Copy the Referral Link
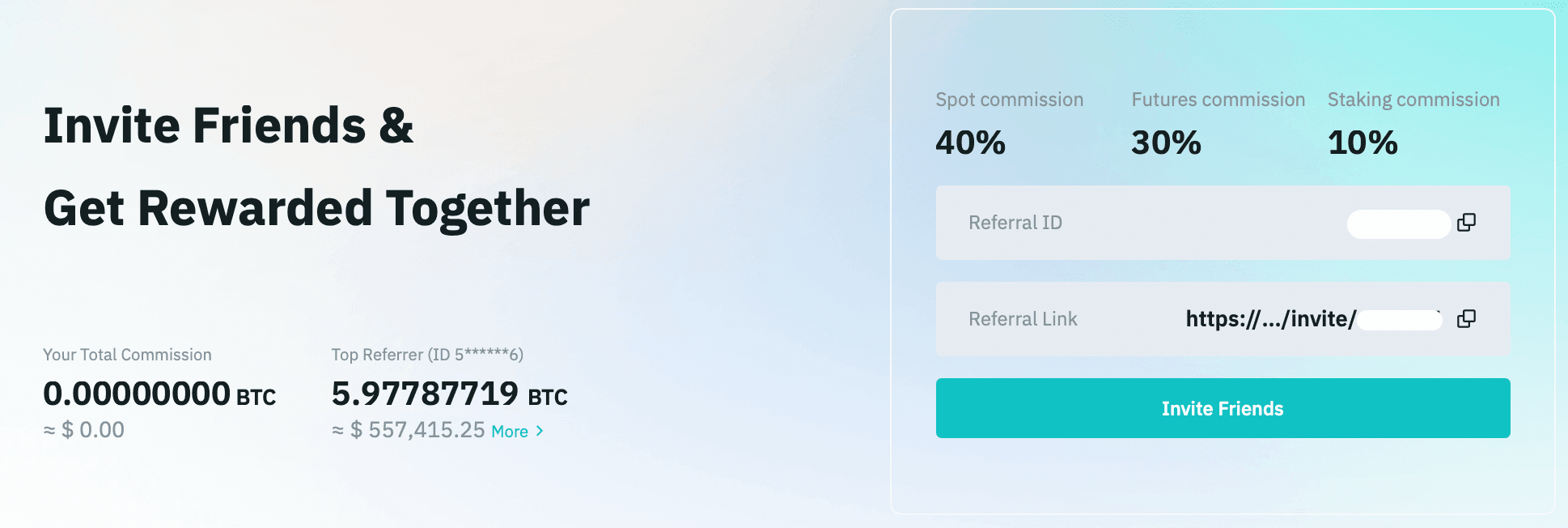Viewport: 1568px width, 528px height. pyautogui.click(x=1466, y=319)
